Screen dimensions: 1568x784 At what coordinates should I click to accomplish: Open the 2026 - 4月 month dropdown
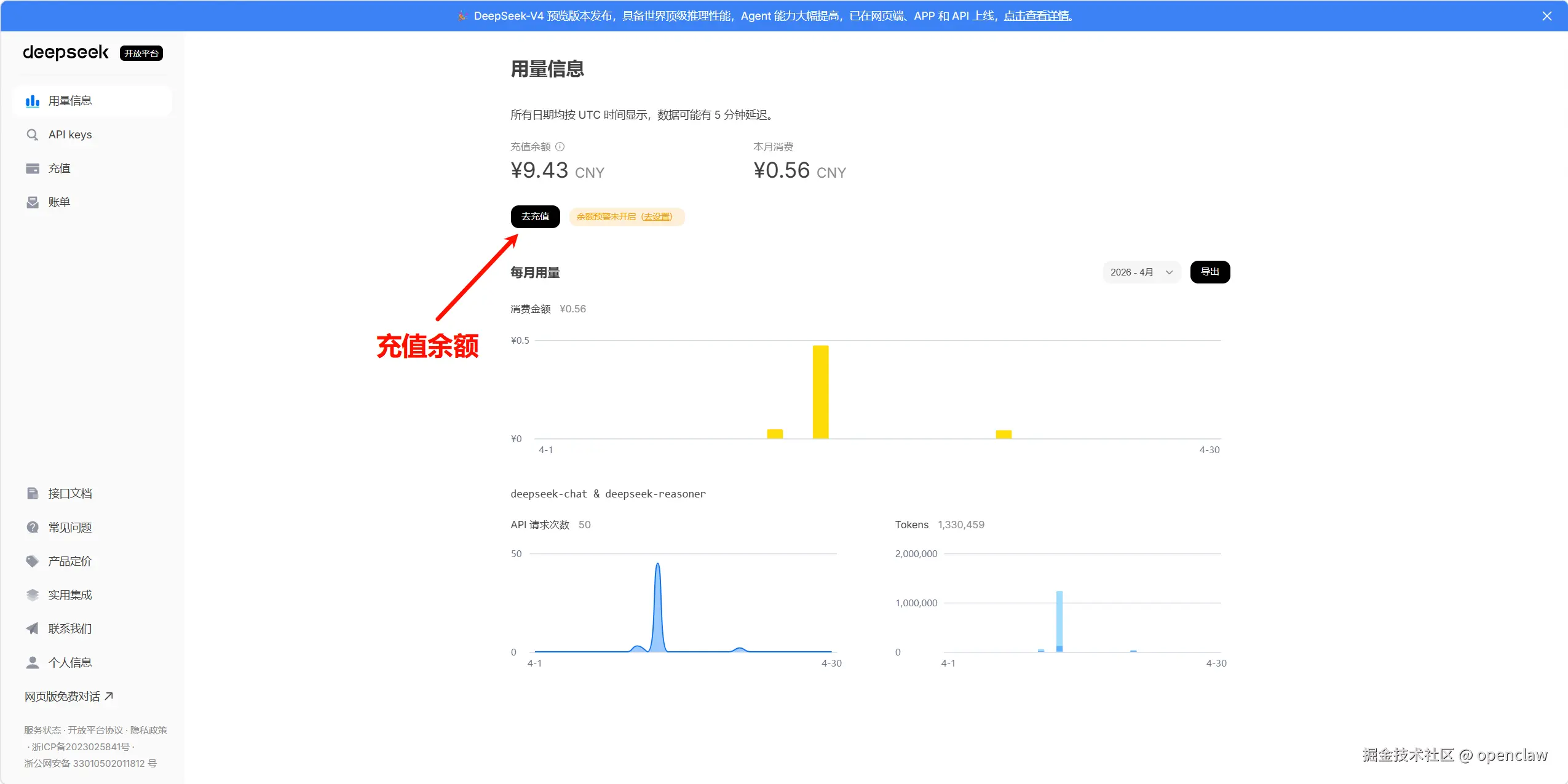(x=1142, y=272)
